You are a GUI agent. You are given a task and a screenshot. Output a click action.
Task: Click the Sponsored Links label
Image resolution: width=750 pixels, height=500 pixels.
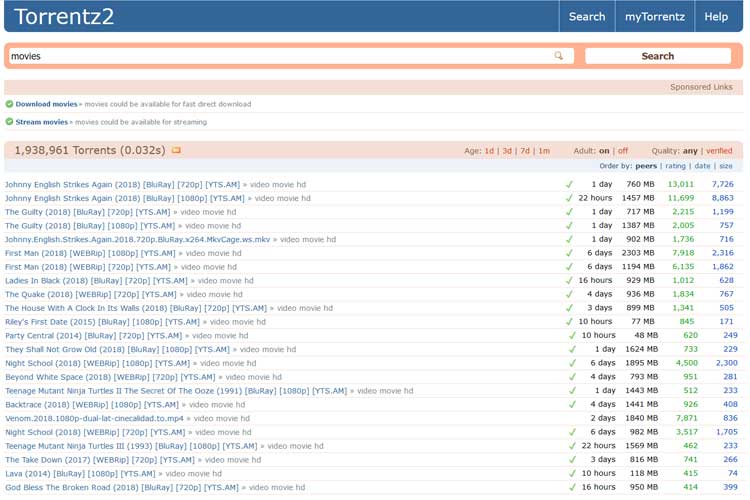coord(701,87)
